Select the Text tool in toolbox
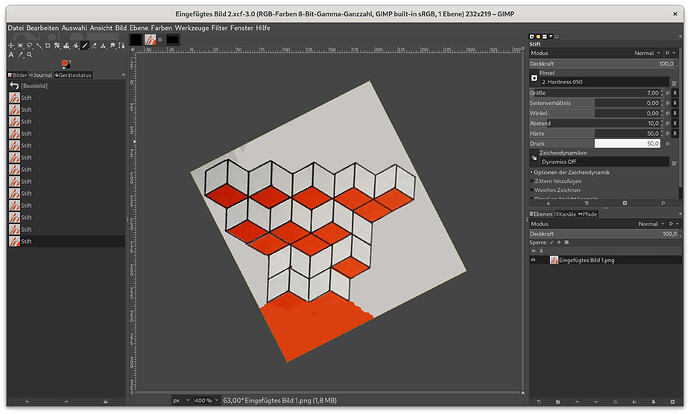This screenshot has width=690, height=414. pos(11,55)
